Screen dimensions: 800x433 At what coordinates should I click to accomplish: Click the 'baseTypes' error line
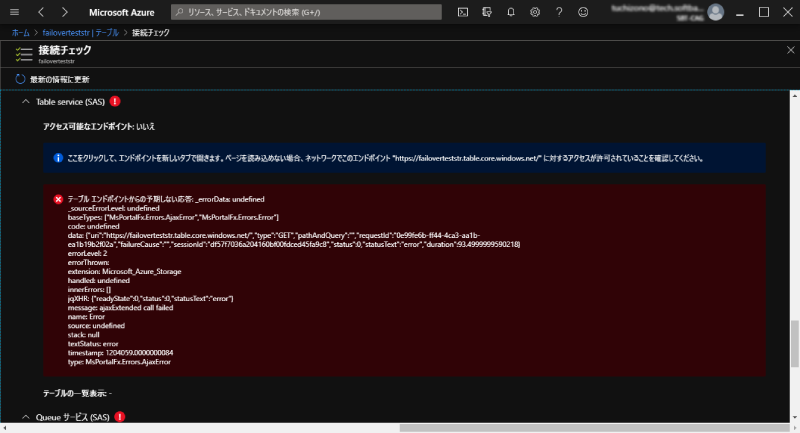[x=173, y=217]
